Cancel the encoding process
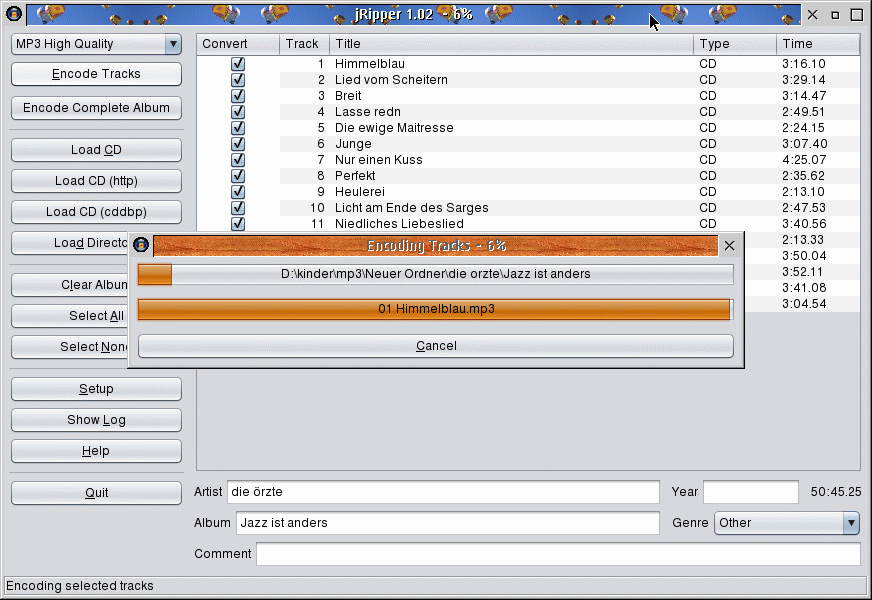 436,346
